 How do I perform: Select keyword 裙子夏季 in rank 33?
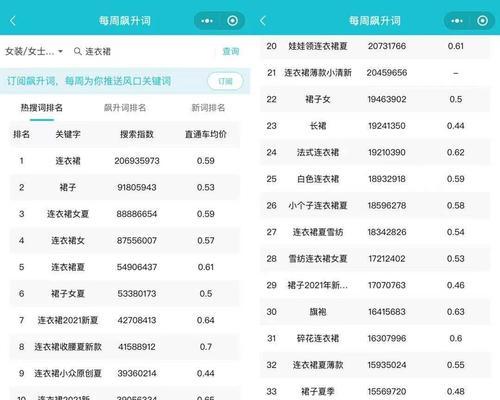(x=318, y=391)
